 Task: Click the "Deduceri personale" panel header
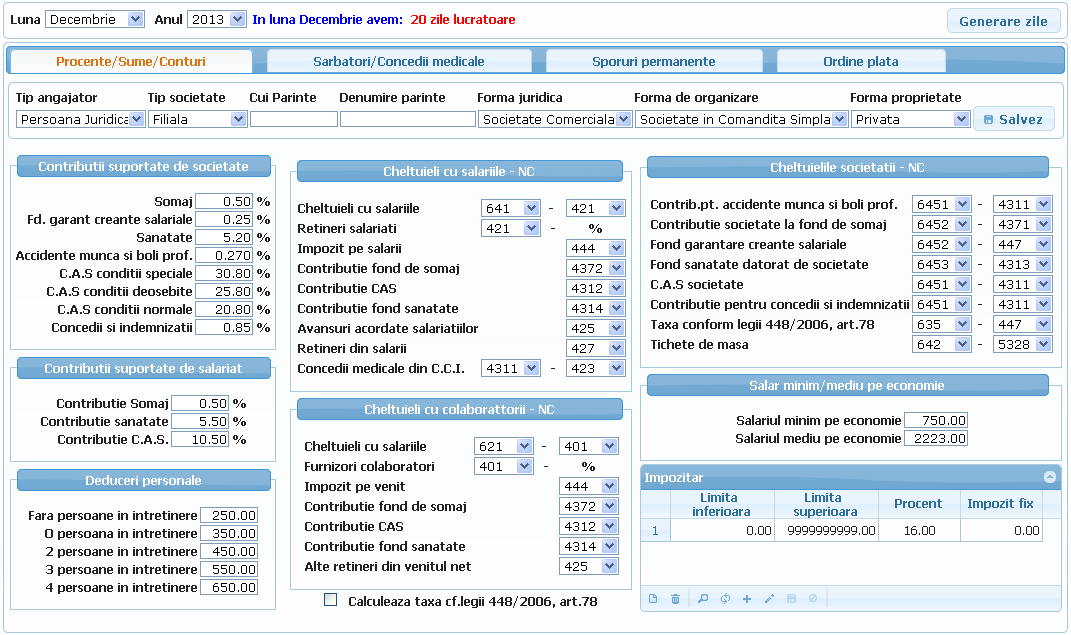pyautogui.click(x=143, y=481)
